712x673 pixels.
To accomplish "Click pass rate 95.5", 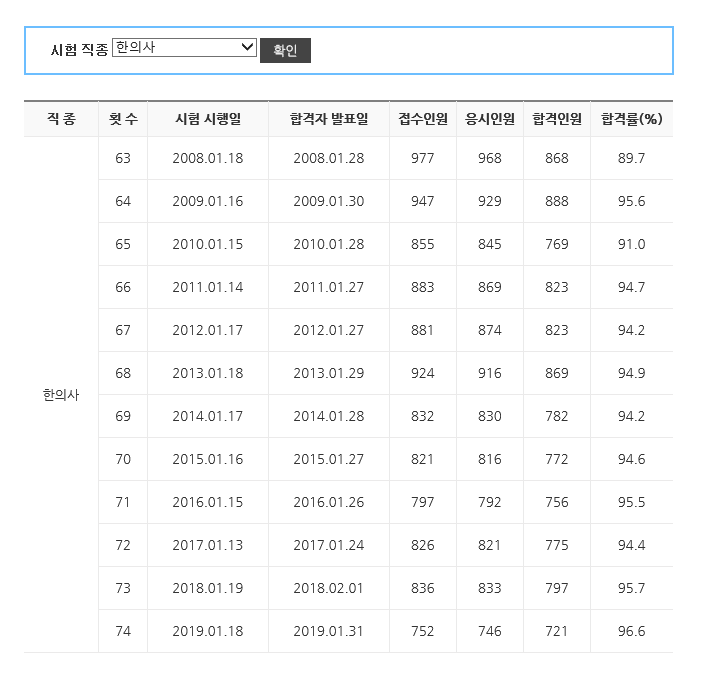I will 632,502.
